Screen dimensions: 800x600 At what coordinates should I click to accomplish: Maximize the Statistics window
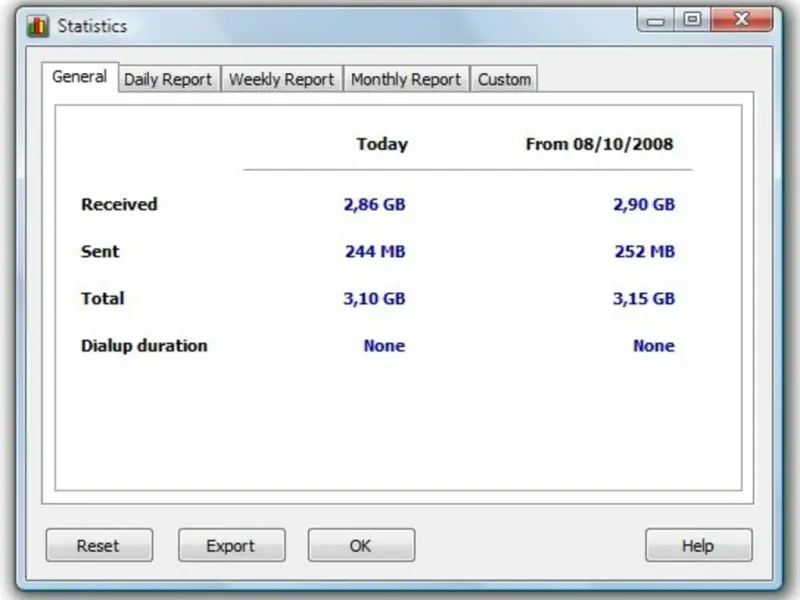[x=692, y=20]
